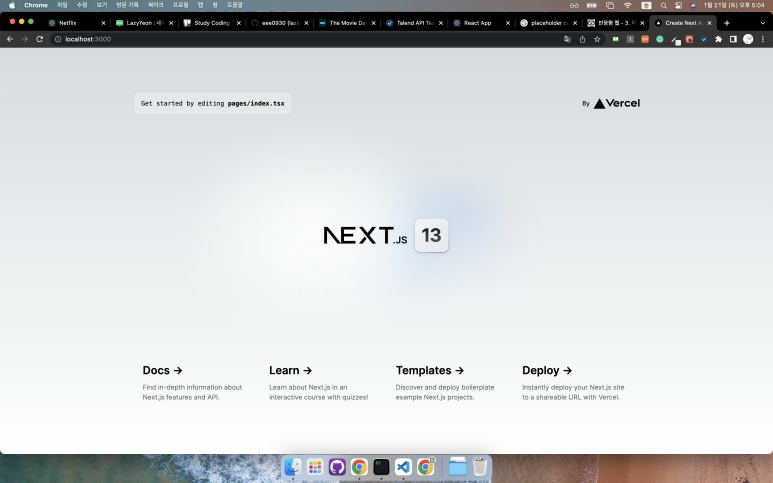Click the By Vercel logo link
This screenshot has width=773, height=483.
[611, 104]
